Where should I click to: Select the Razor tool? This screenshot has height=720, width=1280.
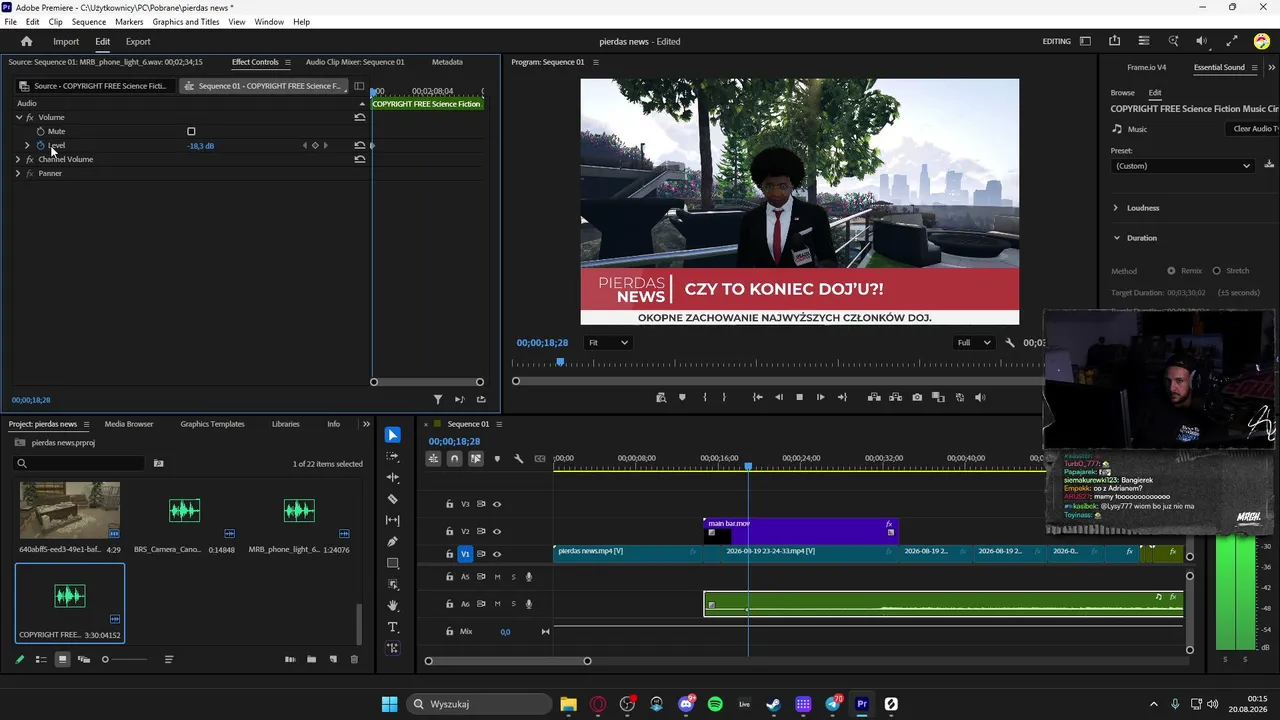(392, 499)
